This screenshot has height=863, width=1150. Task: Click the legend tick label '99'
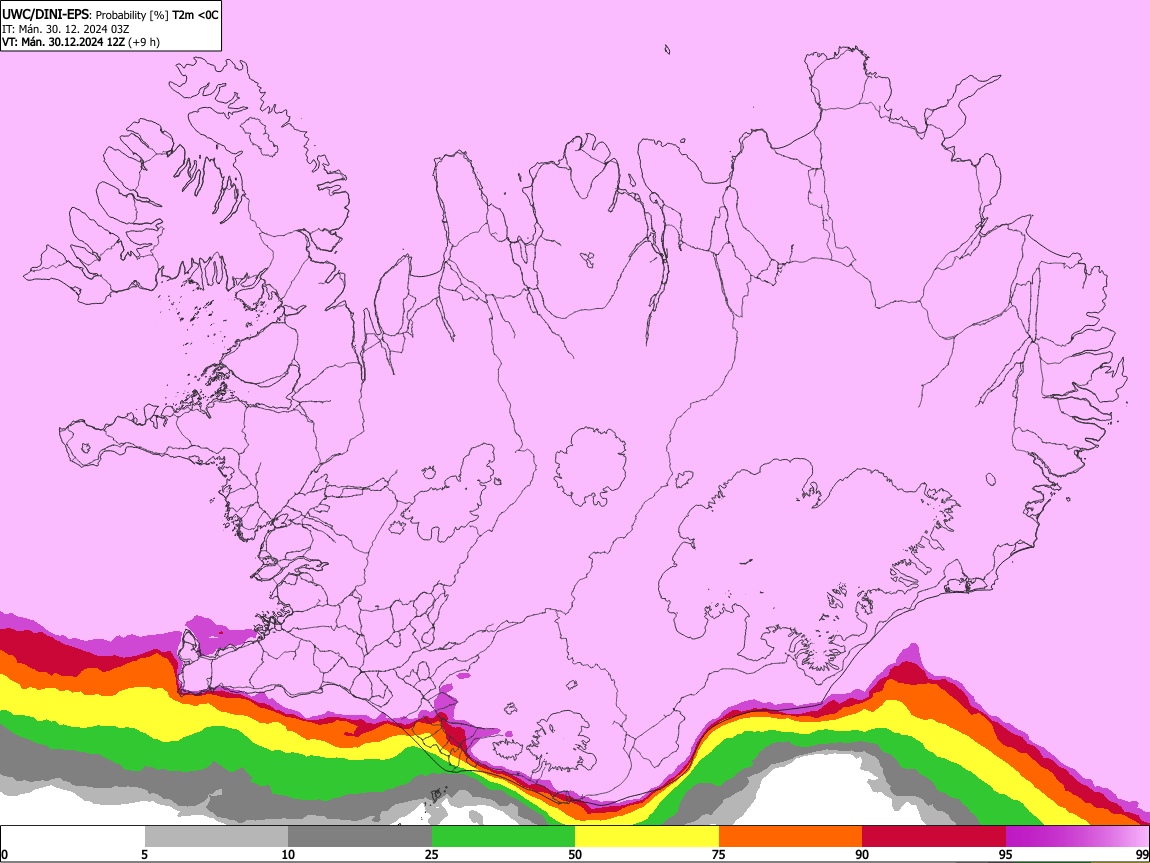pyautogui.click(x=1142, y=855)
